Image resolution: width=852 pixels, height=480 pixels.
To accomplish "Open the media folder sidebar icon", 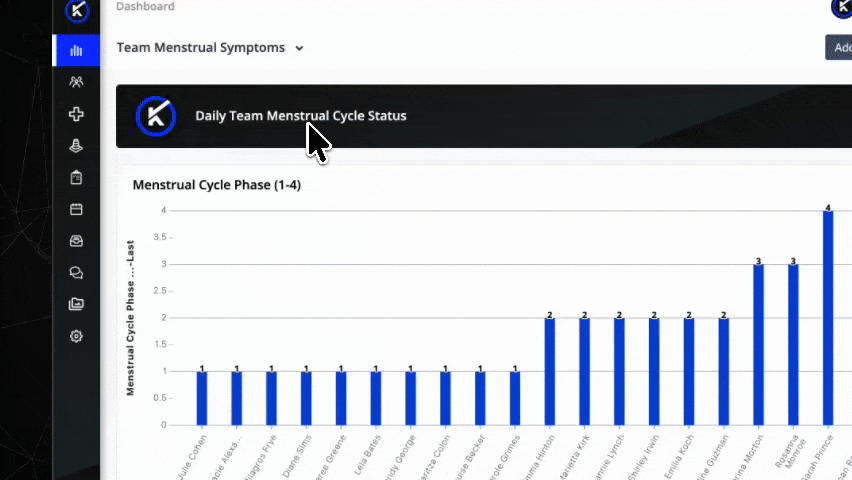I will (76, 305).
